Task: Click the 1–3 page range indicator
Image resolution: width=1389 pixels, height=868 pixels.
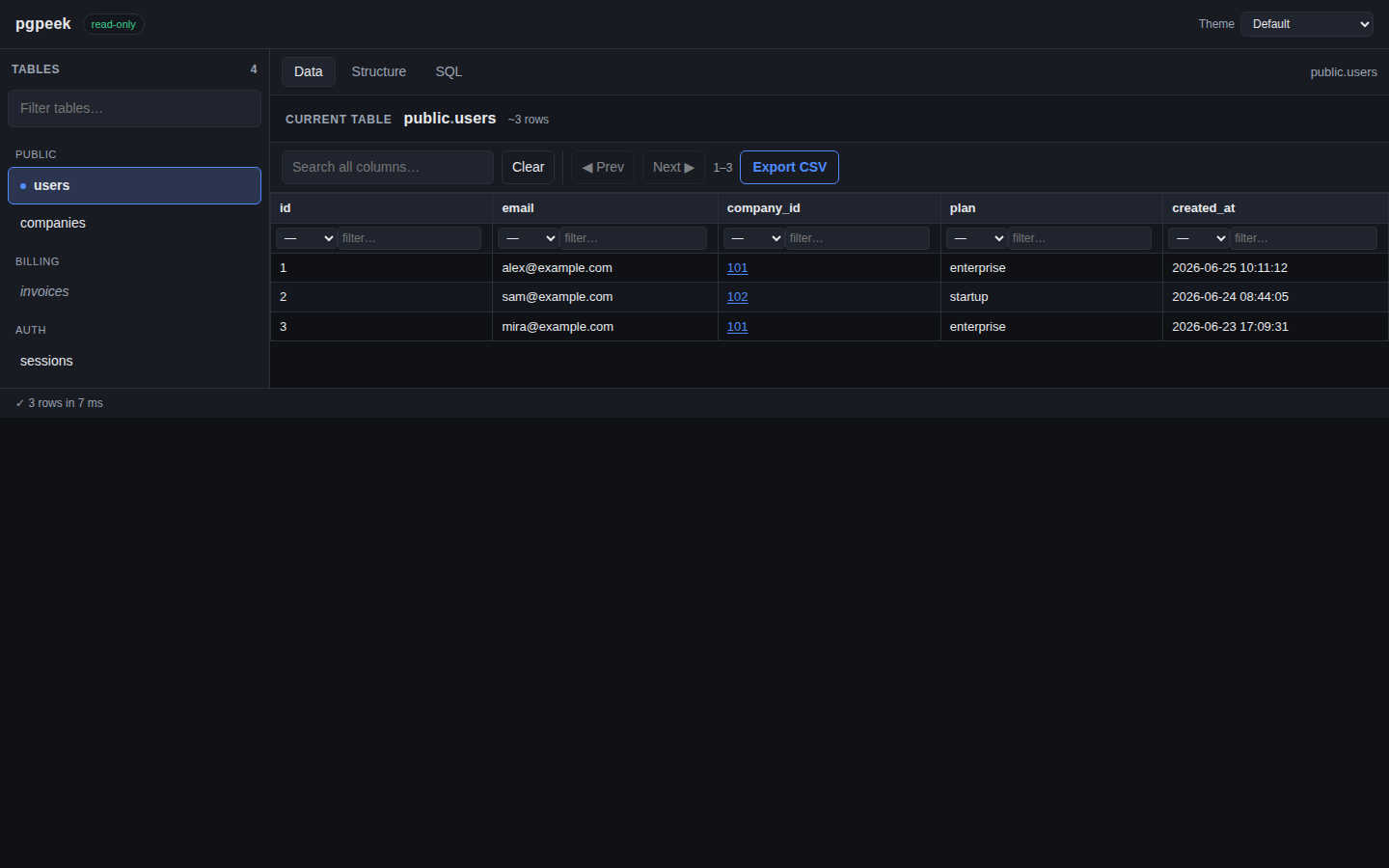Action: pos(722,168)
